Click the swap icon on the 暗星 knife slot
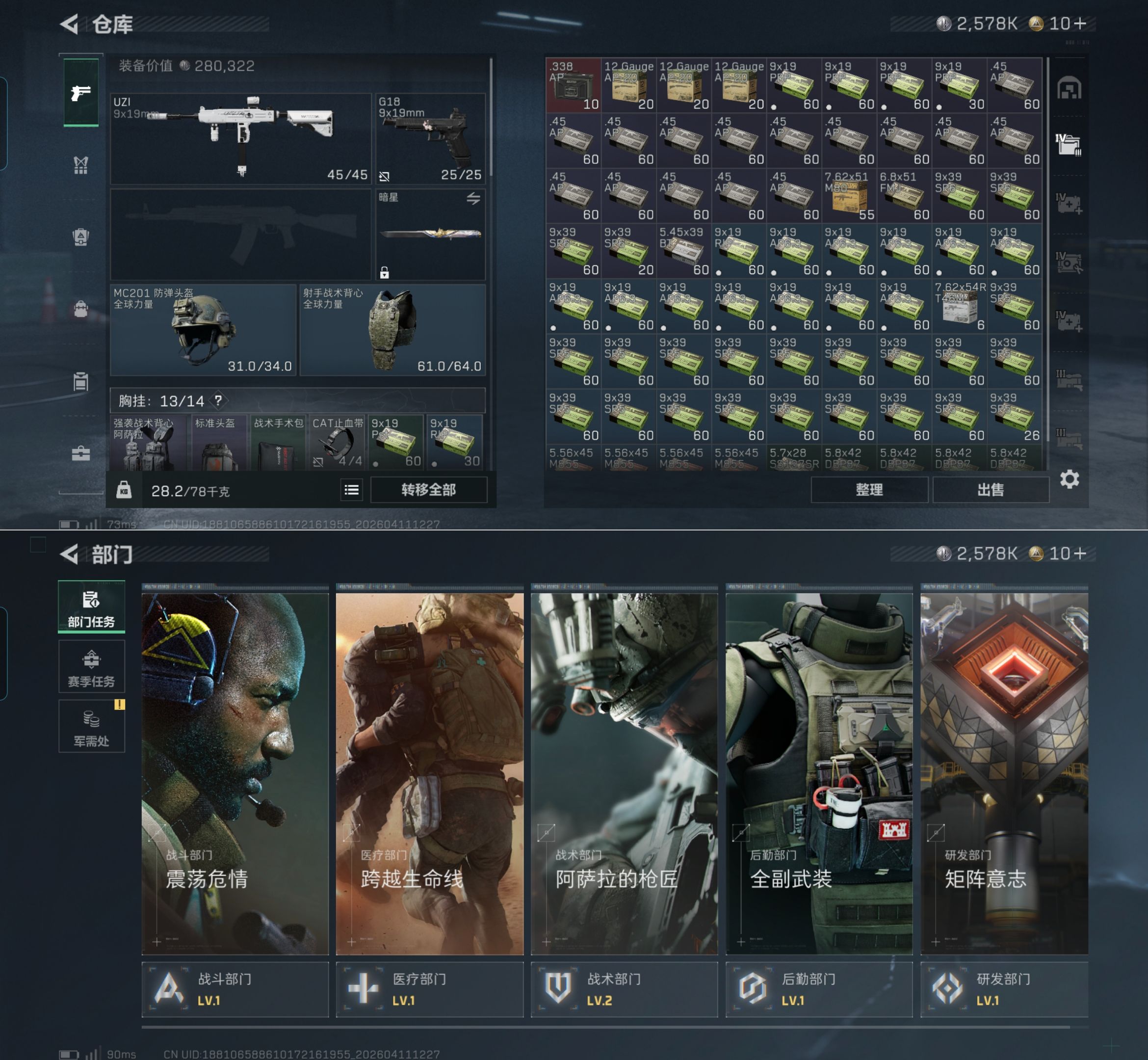The height and width of the screenshot is (1060, 1148). tap(473, 198)
